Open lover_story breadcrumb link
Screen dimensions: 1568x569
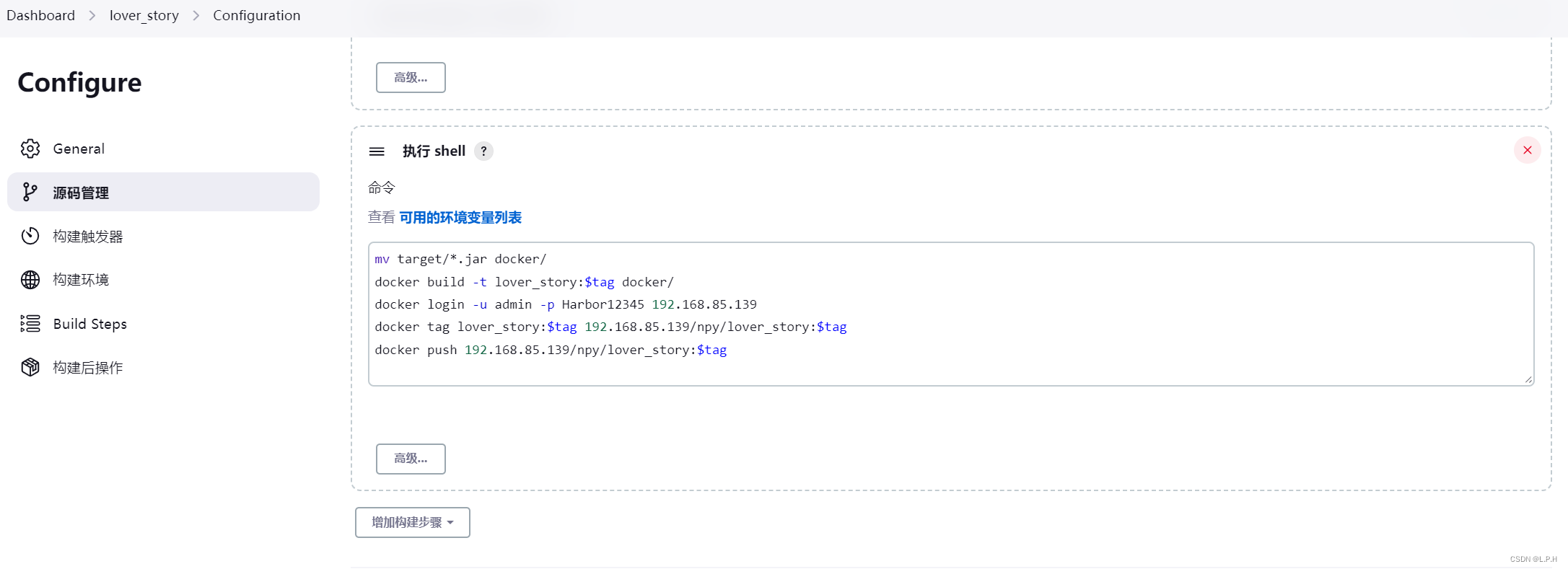(x=144, y=15)
